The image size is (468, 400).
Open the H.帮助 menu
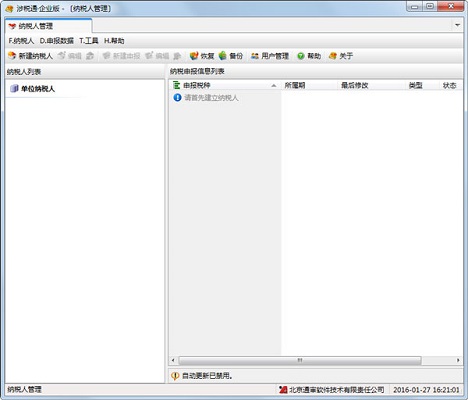click(x=114, y=41)
